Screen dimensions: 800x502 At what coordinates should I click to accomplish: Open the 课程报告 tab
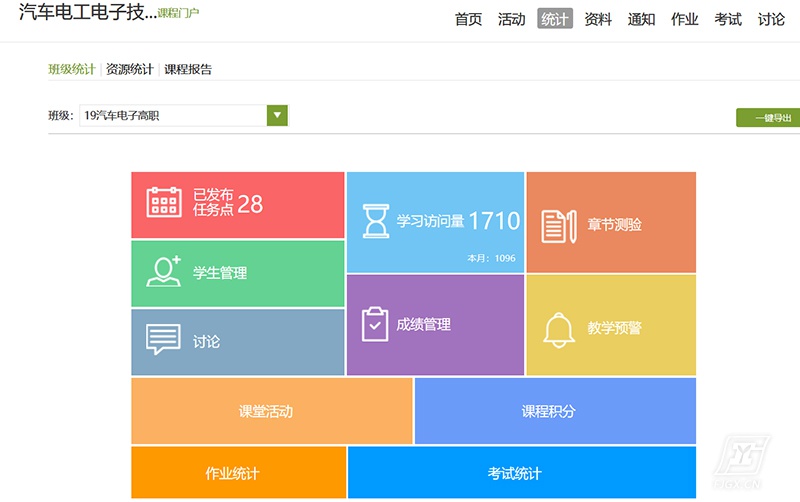pos(188,70)
